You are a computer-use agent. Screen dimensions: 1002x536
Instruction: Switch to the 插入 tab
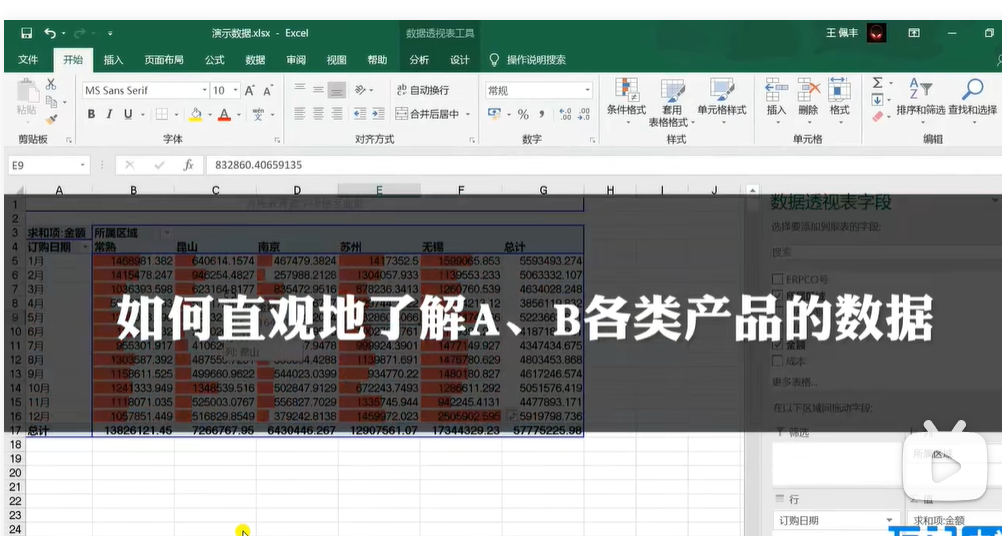[x=113, y=59]
